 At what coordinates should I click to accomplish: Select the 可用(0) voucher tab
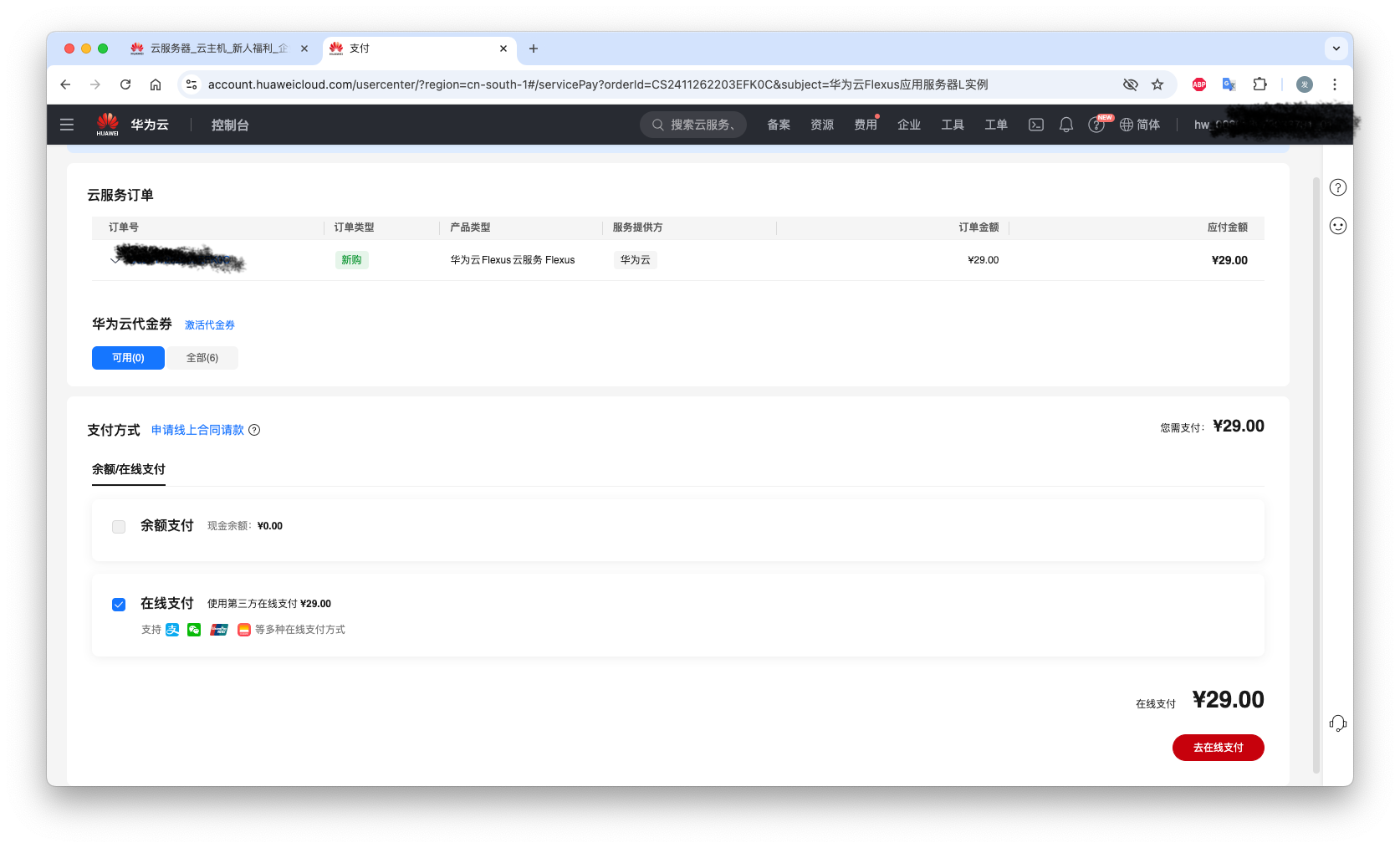tap(128, 358)
